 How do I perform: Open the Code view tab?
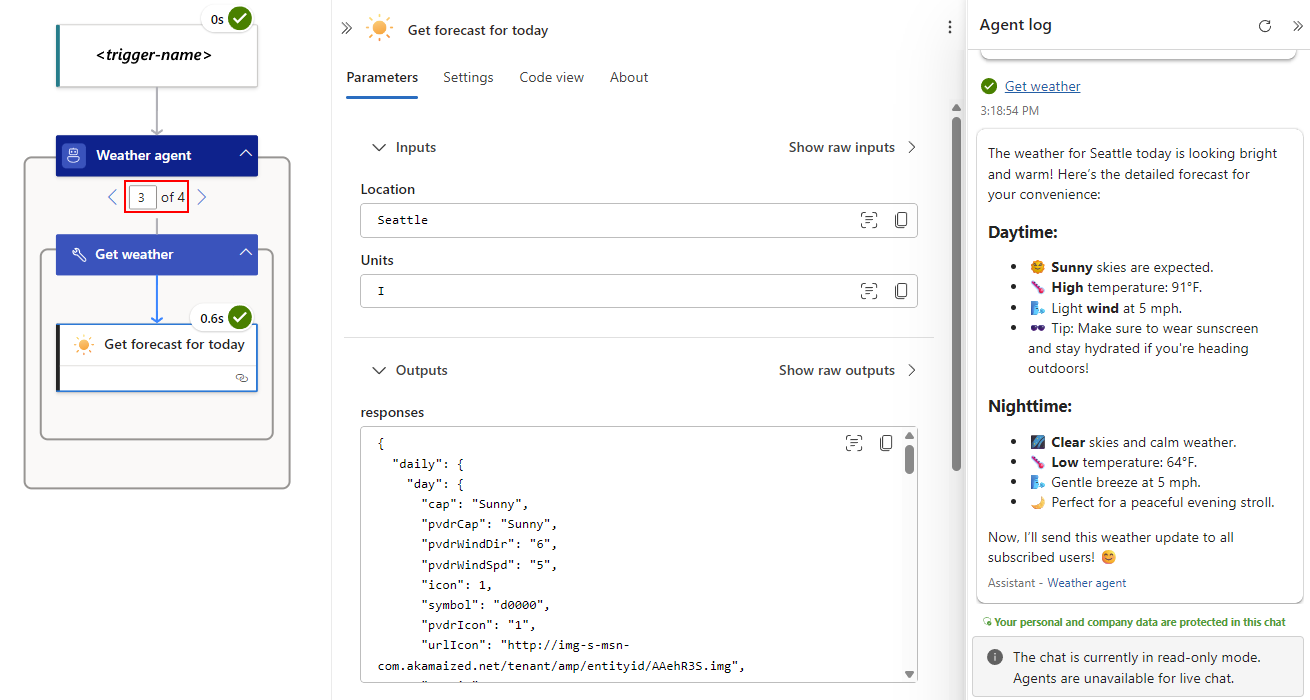pos(551,78)
